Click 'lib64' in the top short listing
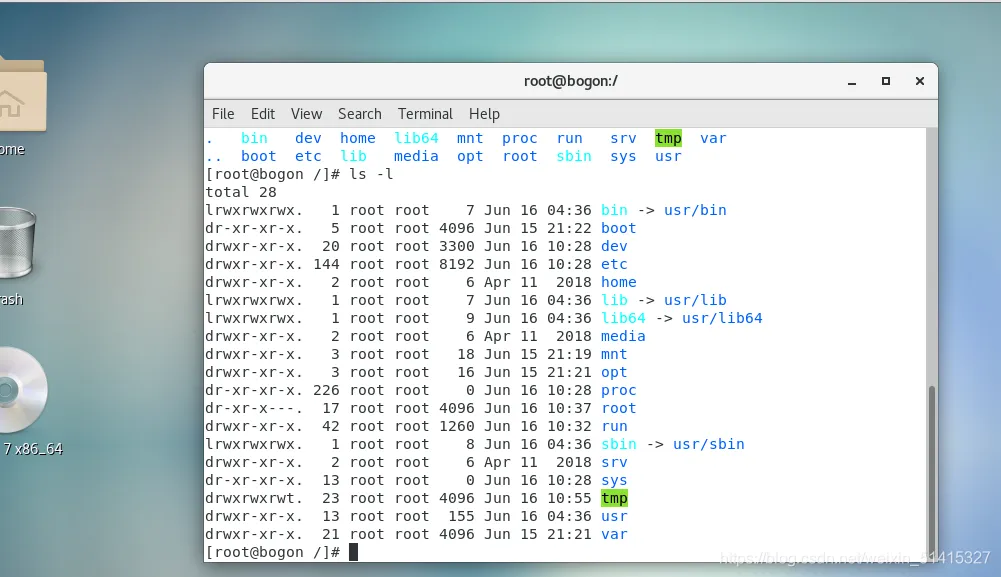1001x577 pixels. pos(416,138)
